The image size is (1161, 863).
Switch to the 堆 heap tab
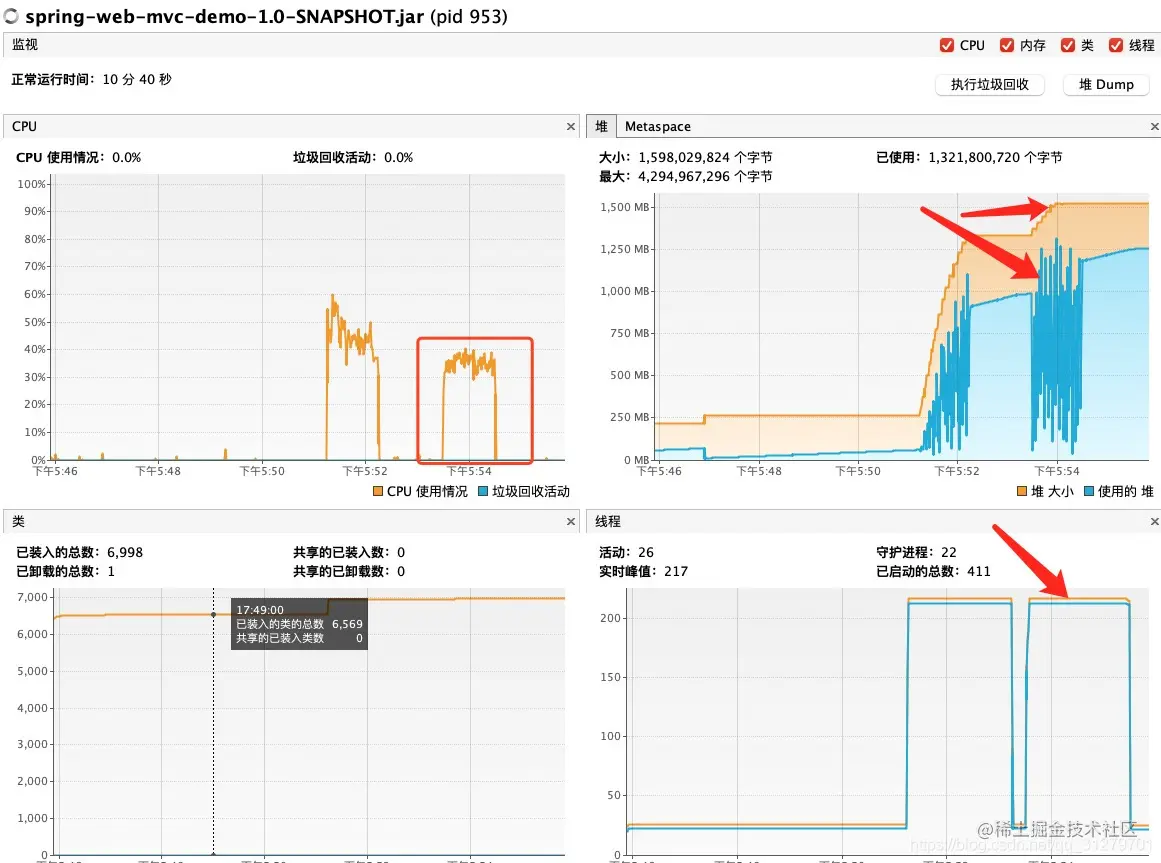pyautogui.click(x=601, y=126)
